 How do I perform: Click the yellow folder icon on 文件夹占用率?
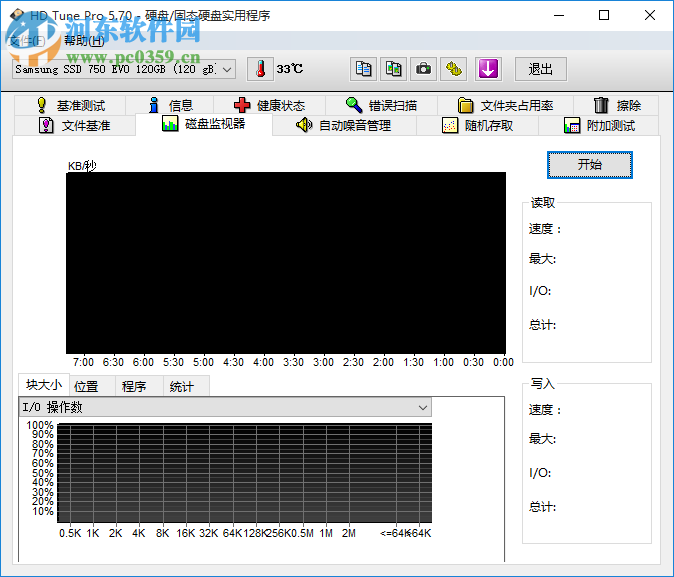(x=465, y=105)
